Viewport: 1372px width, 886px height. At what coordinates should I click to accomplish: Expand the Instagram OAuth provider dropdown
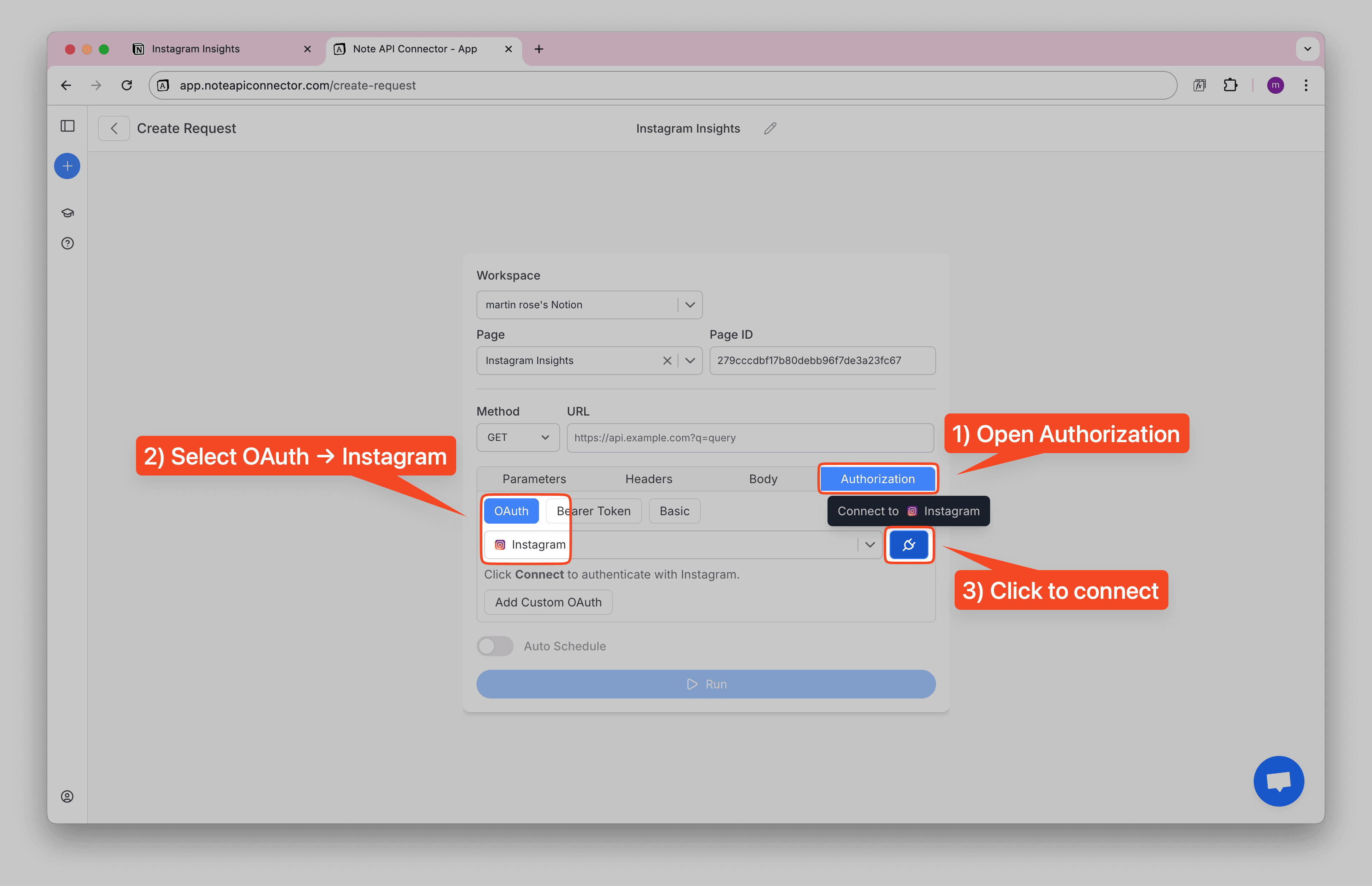click(x=870, y=544)
